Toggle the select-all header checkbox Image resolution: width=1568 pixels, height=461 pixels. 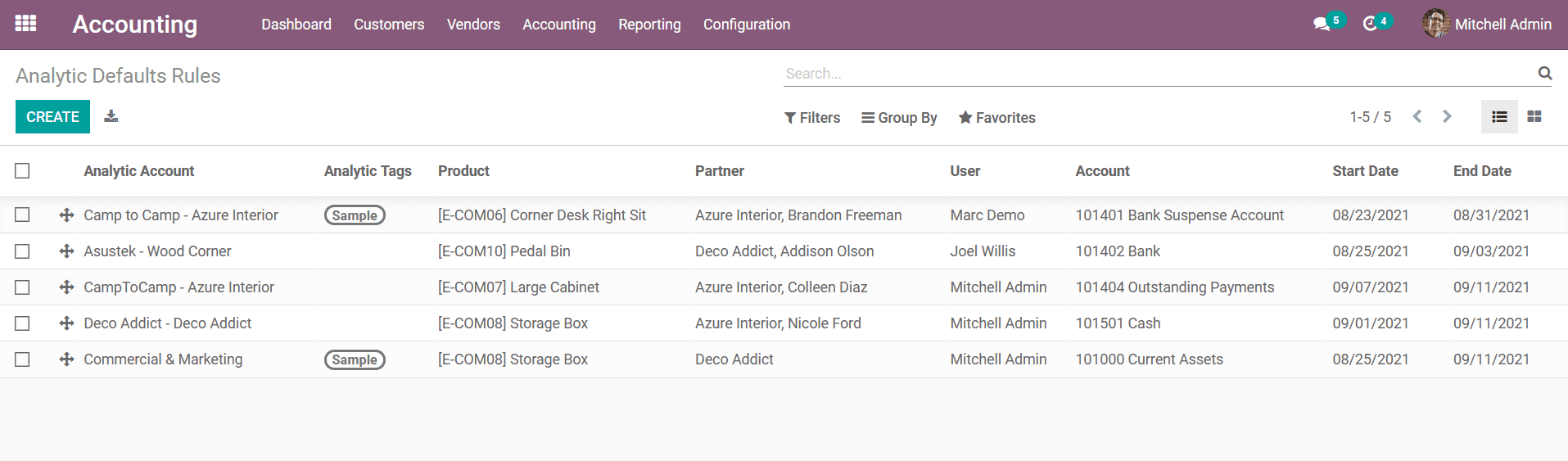(x=22, y=170)
